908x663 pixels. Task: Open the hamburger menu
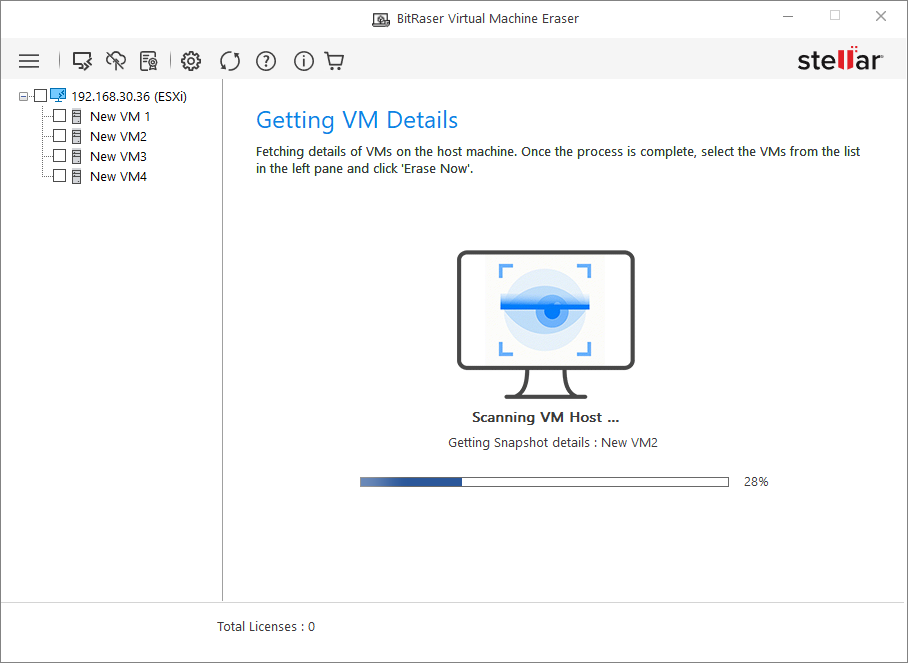pyautogui.click(x=29, y=61)
